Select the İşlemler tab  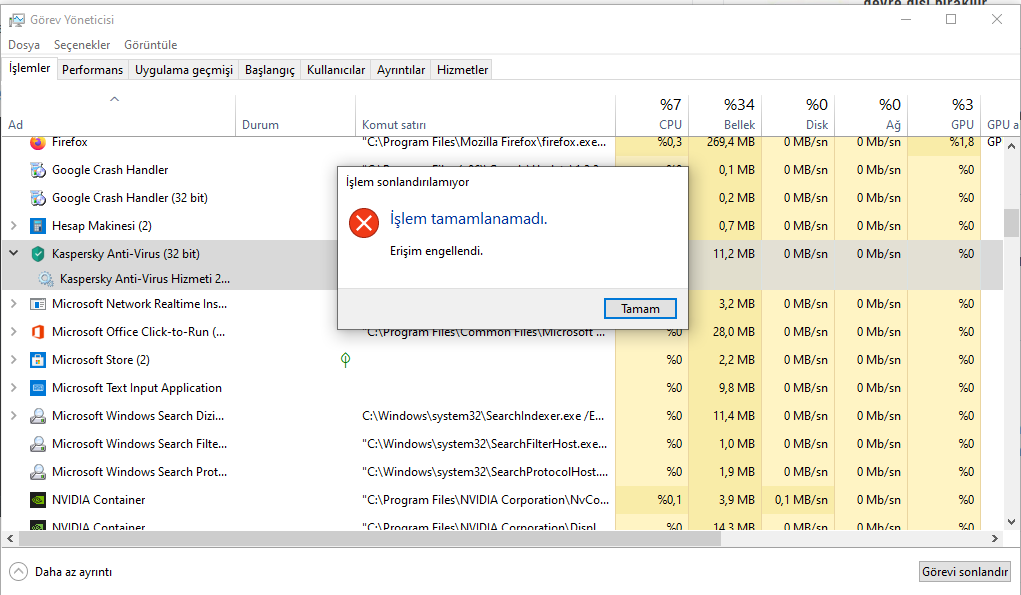click(x=29, y=68)
